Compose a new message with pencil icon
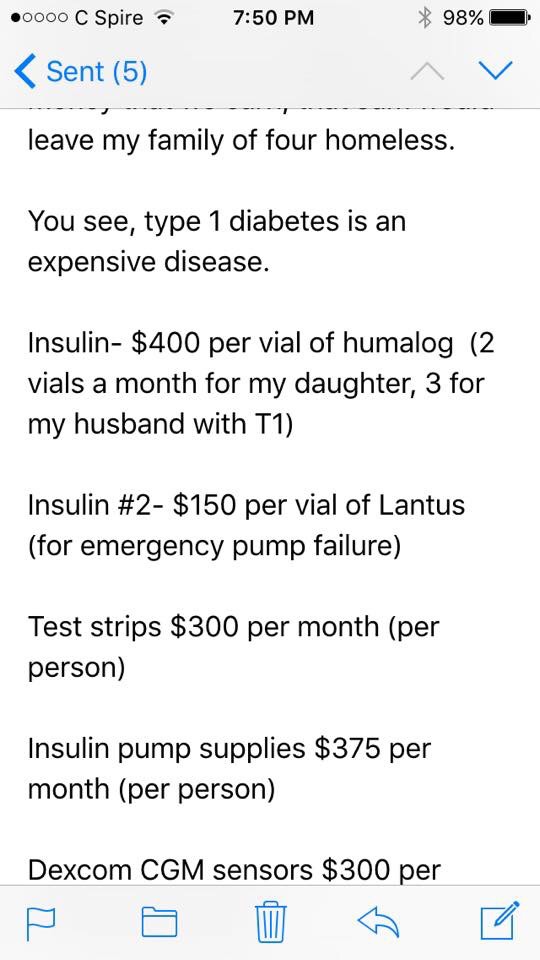This screenshot has width=540, height=960. click(x=500, y=920)
